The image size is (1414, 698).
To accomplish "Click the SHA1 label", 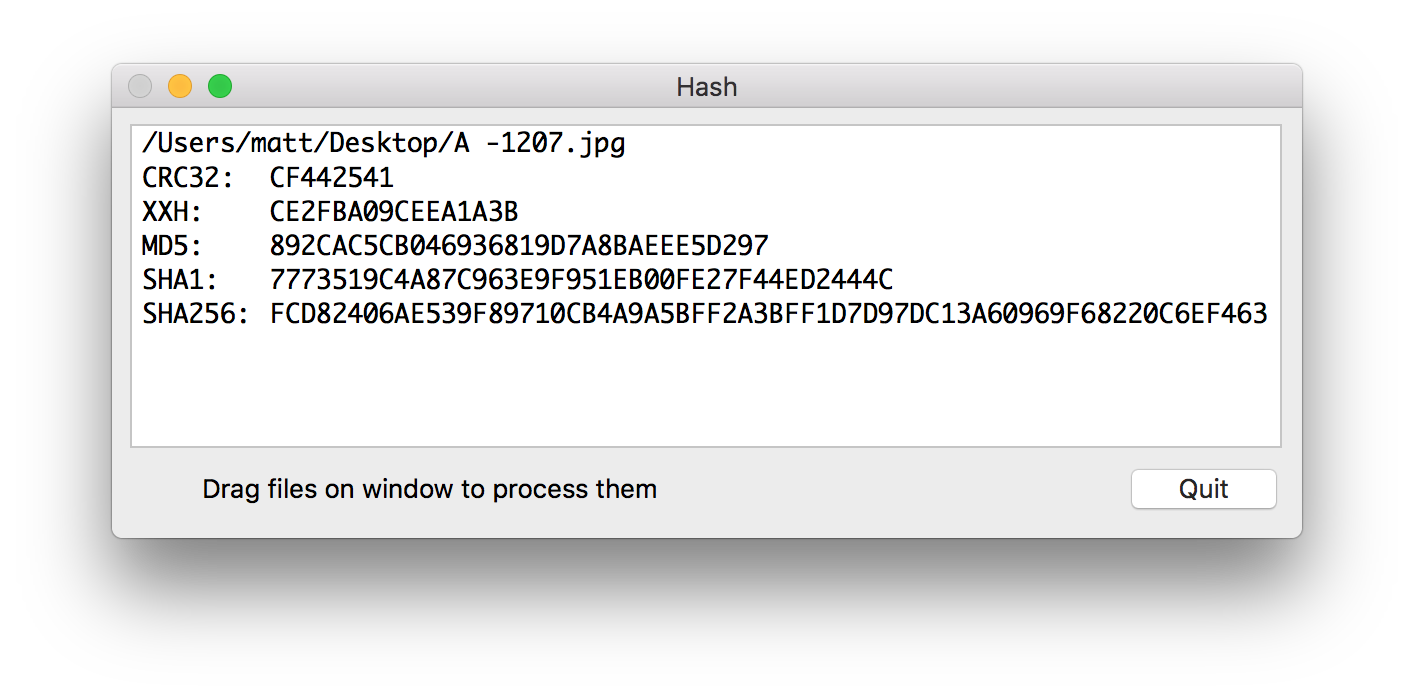I will 180,280.
